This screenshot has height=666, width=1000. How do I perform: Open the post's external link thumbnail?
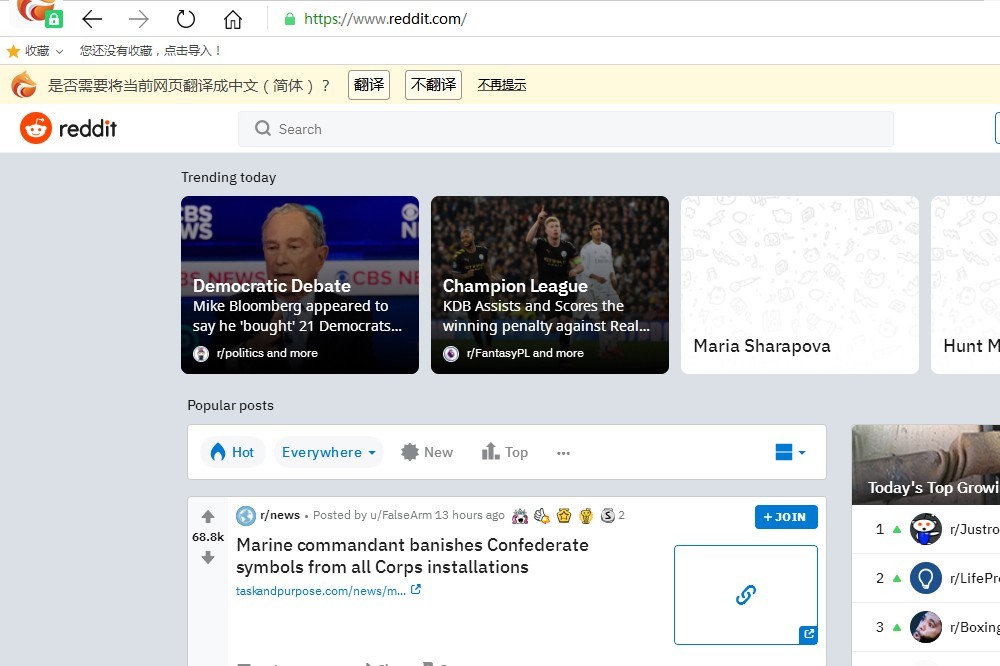pyautogui.click(x=745, y=594)
